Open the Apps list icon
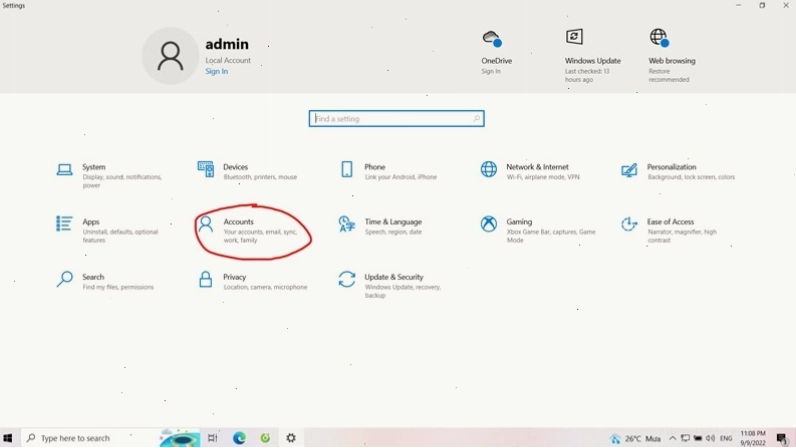This screenshot has height=448, width=796. [x=64, y=223]
